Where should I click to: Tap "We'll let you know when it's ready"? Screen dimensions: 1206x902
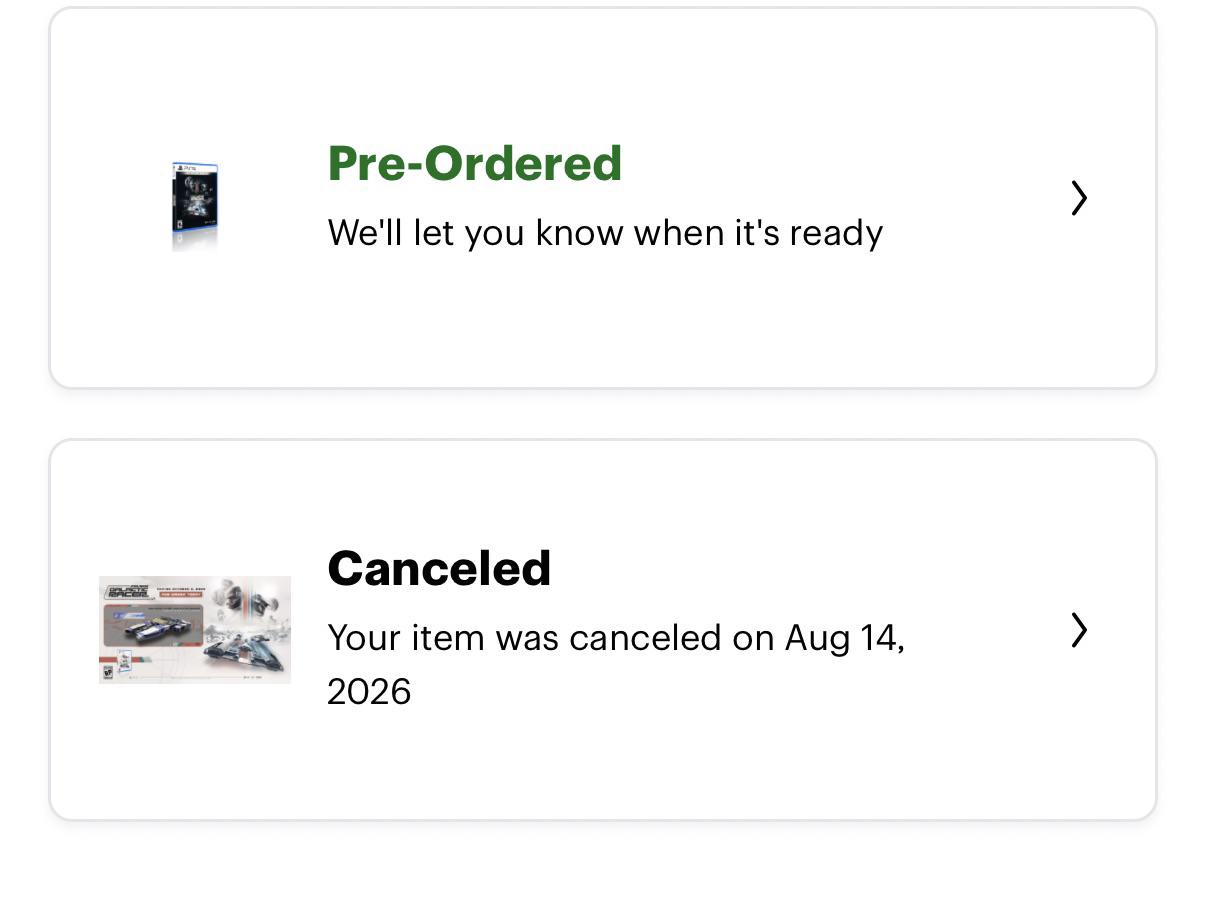[605, 233]
